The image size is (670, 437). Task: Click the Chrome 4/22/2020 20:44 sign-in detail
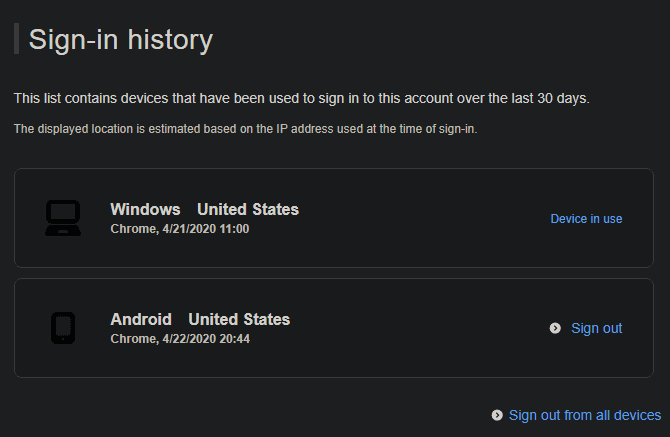[179, 339]
